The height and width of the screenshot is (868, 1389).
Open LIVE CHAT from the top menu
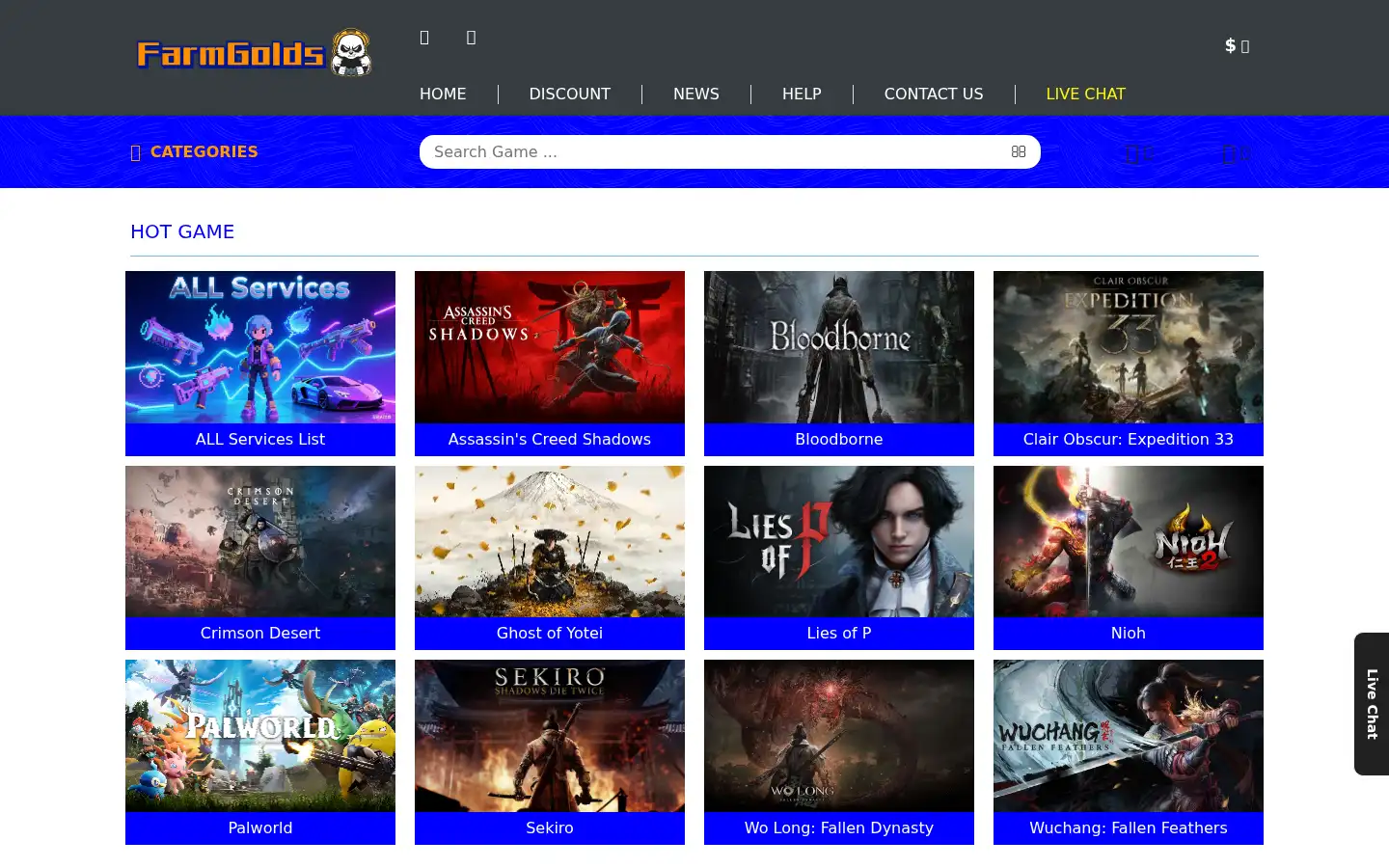tap(1085, 94)
